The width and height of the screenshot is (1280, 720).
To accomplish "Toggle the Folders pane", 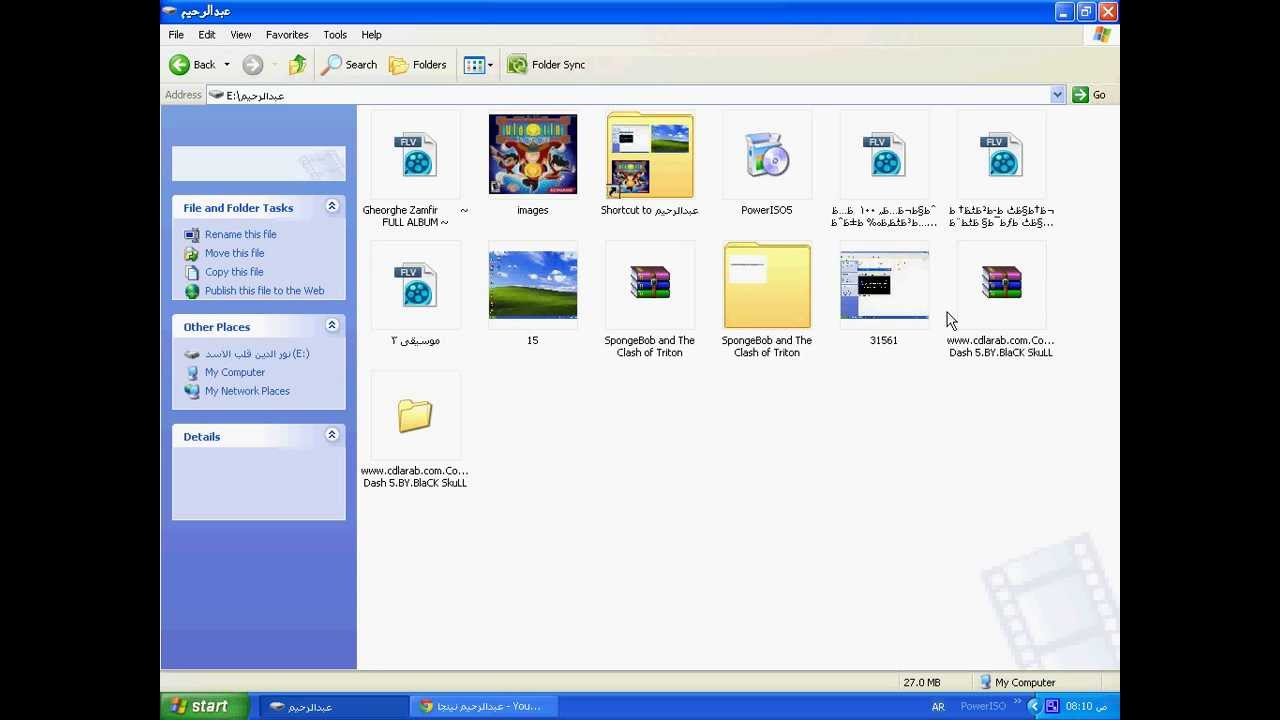I will pos(418,65).
